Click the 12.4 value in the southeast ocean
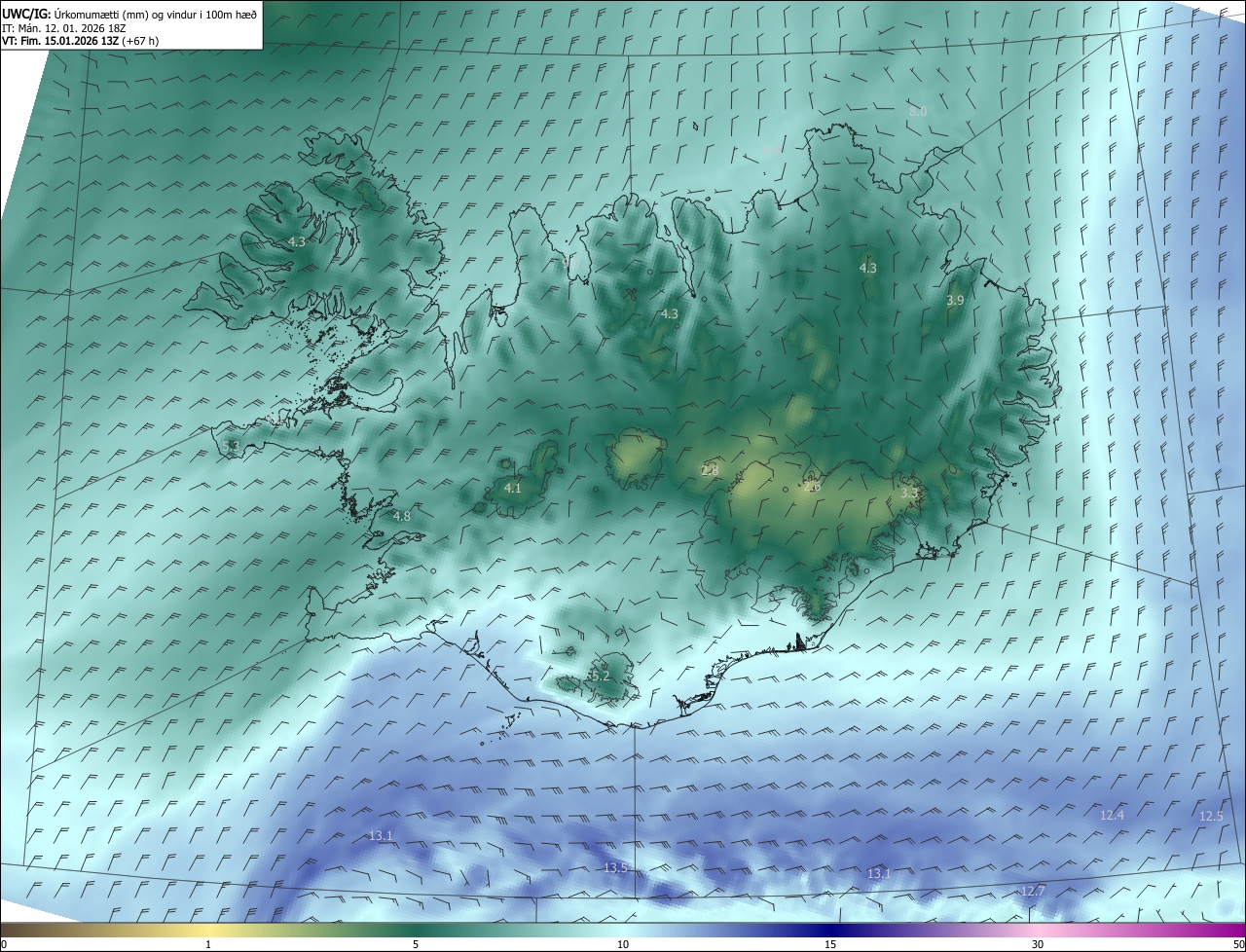 click(1112, 815)
